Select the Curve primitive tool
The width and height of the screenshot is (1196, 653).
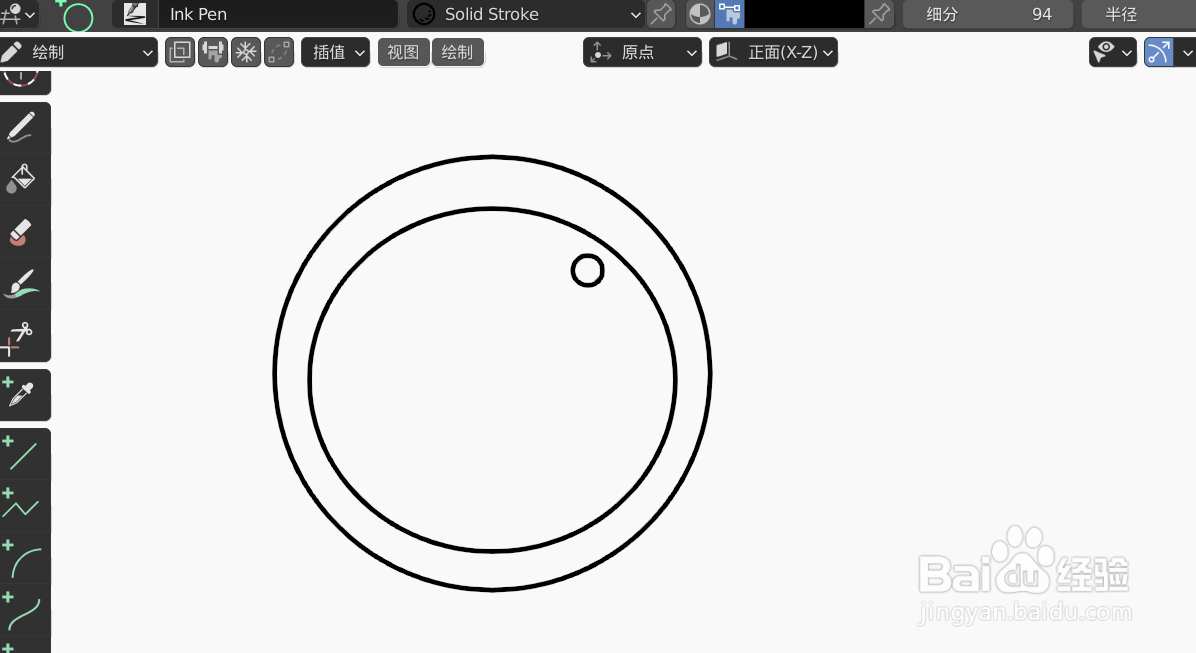click(x=23, y=610)
